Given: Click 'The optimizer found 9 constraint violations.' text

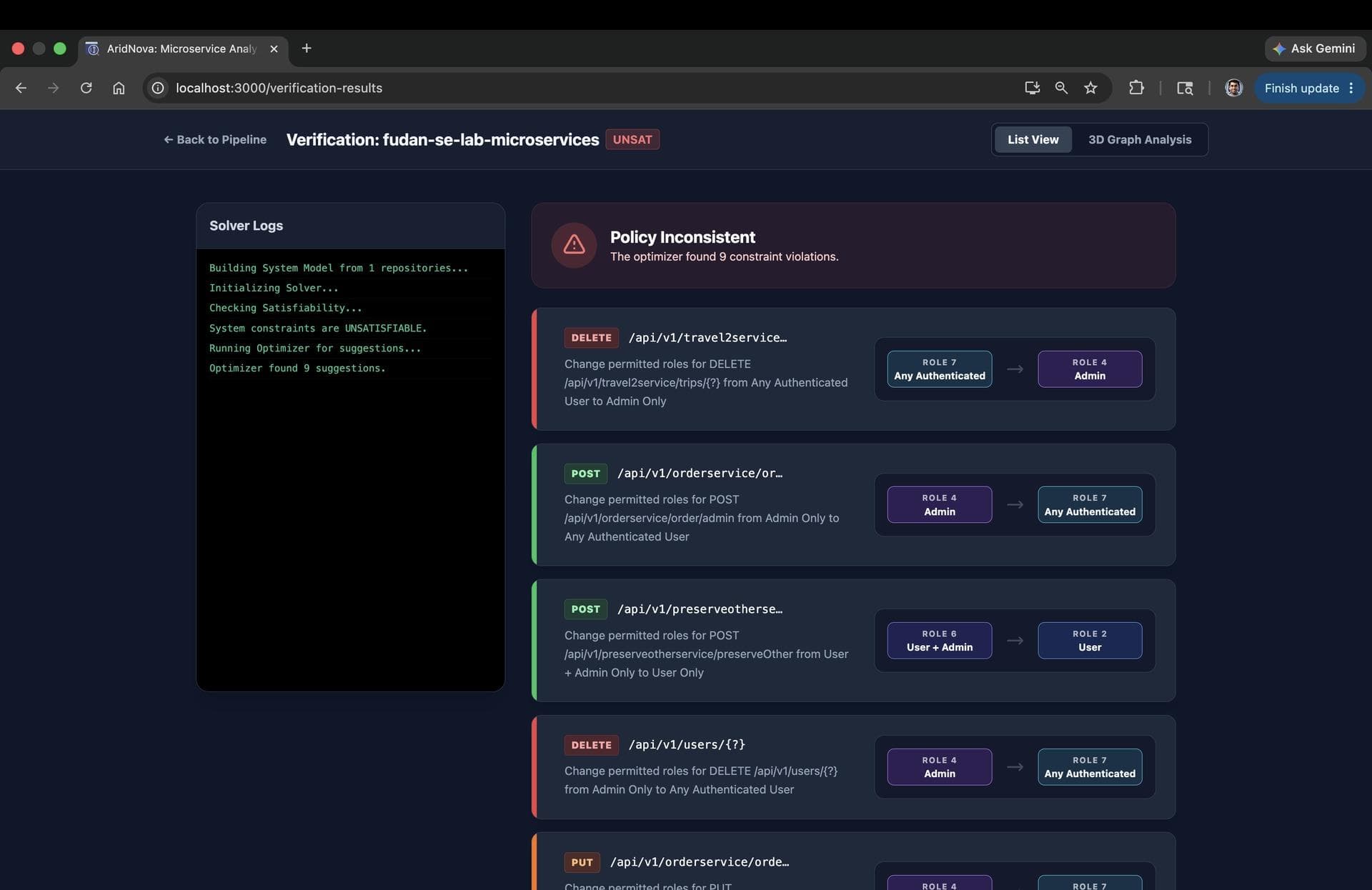Looking at the screenshot, I should click(724, 256).
